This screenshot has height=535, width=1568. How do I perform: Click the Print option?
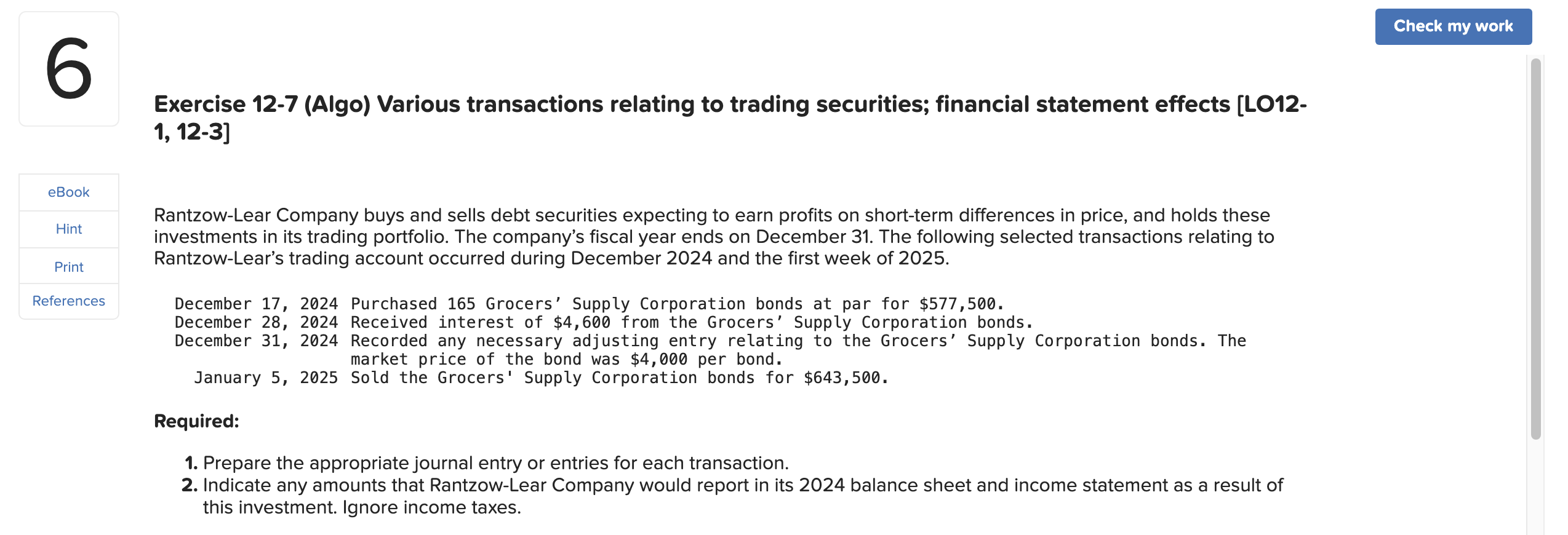point(68,266)
